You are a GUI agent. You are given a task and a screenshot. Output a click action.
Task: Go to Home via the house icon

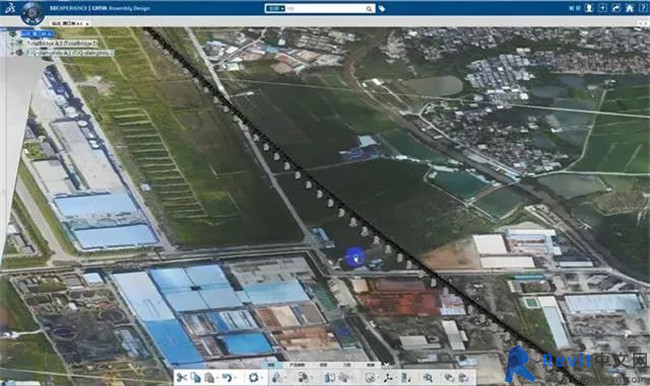pos(629,8)
